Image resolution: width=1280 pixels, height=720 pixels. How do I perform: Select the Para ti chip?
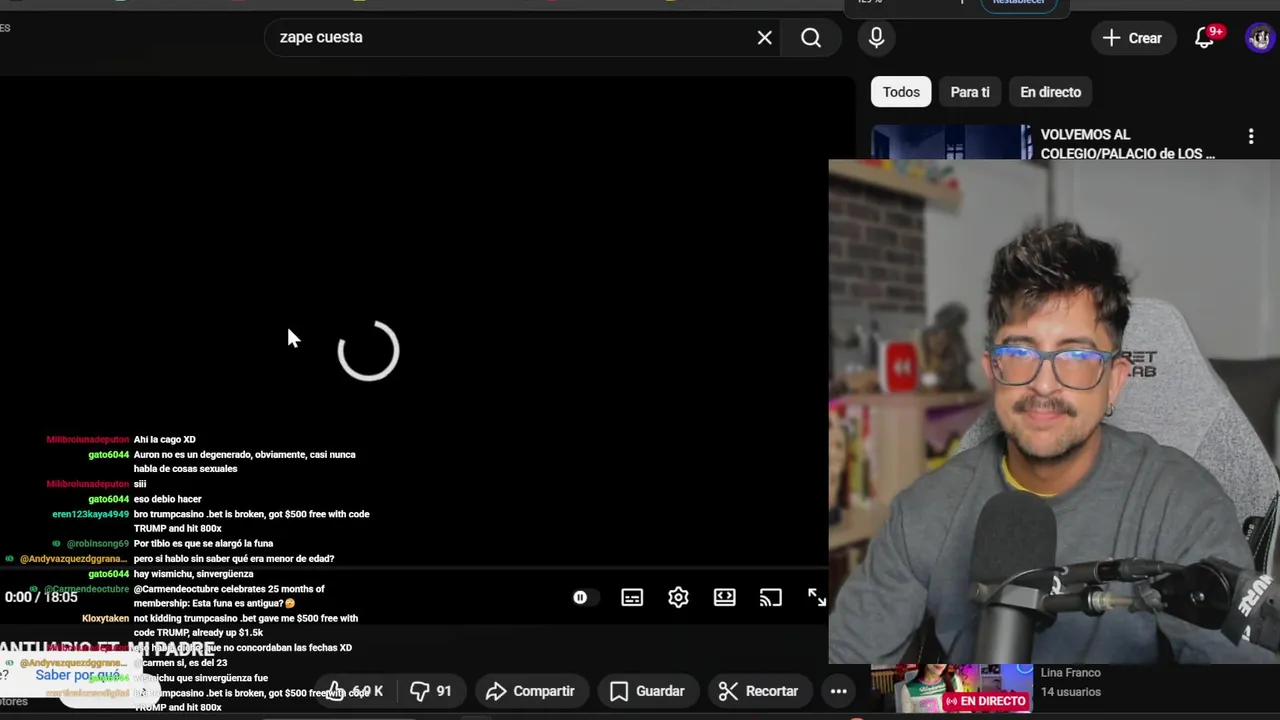click(x=970, y=92)
